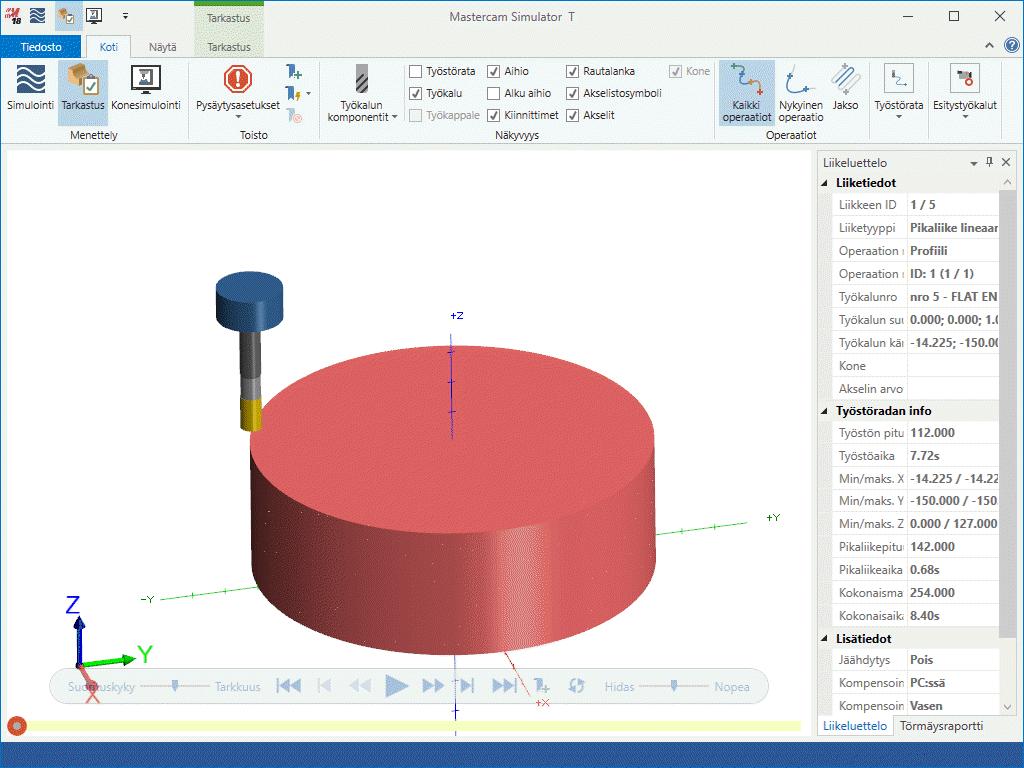This screenshot has height=768, width=1024.
Task: Check the Alku aihio checkbox
Action: click(x=494, y=93)
